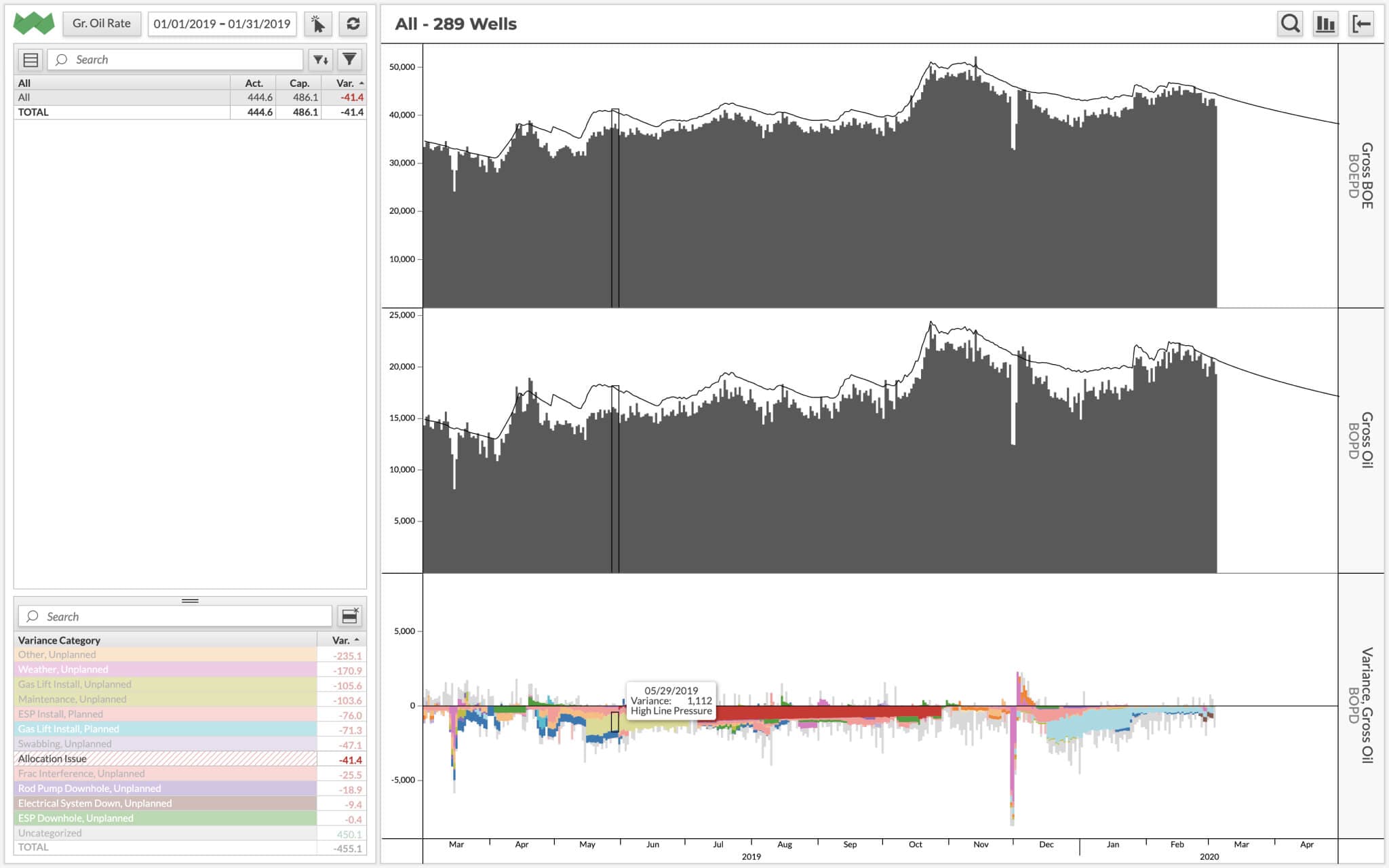Open the row layout icon beside Search
This screenshot has width=1389, height=868.
tap(30, 60)
